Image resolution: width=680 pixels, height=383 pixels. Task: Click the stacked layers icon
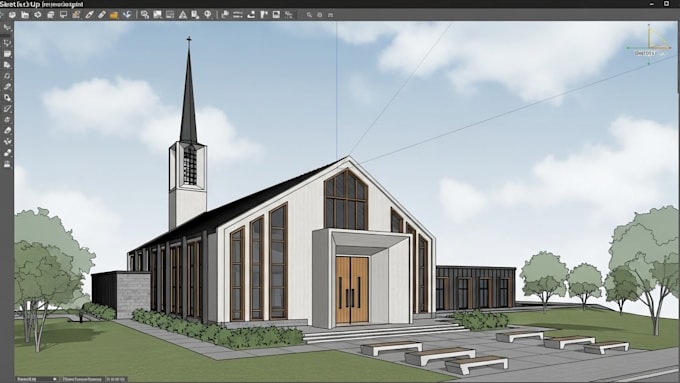[x=50, y=15]
